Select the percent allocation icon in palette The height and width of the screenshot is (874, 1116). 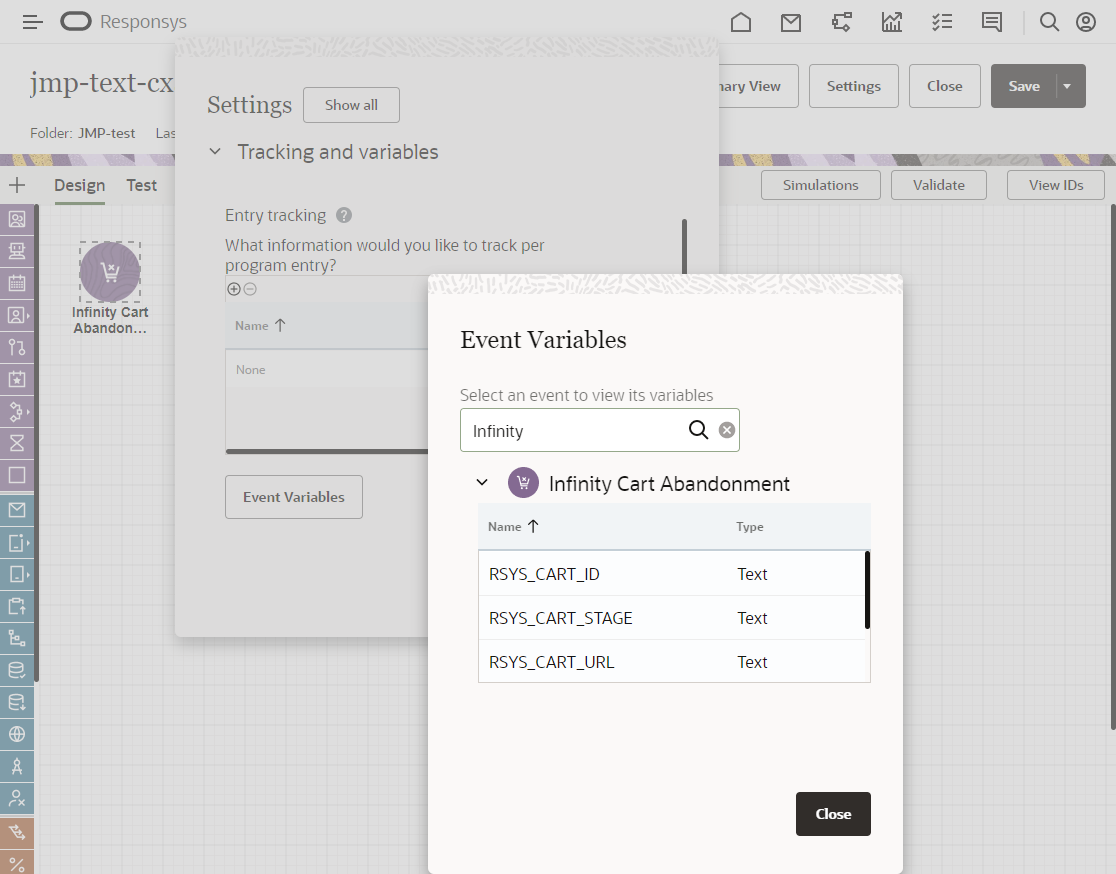(x=17, y=863)
